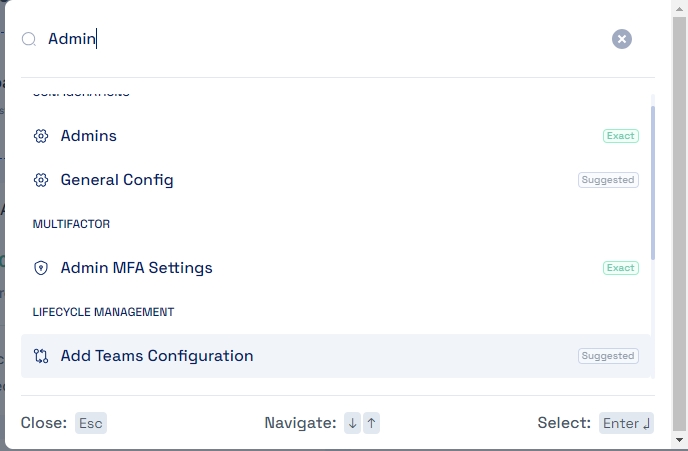Open the Admins result

click(x=89, y=136)
